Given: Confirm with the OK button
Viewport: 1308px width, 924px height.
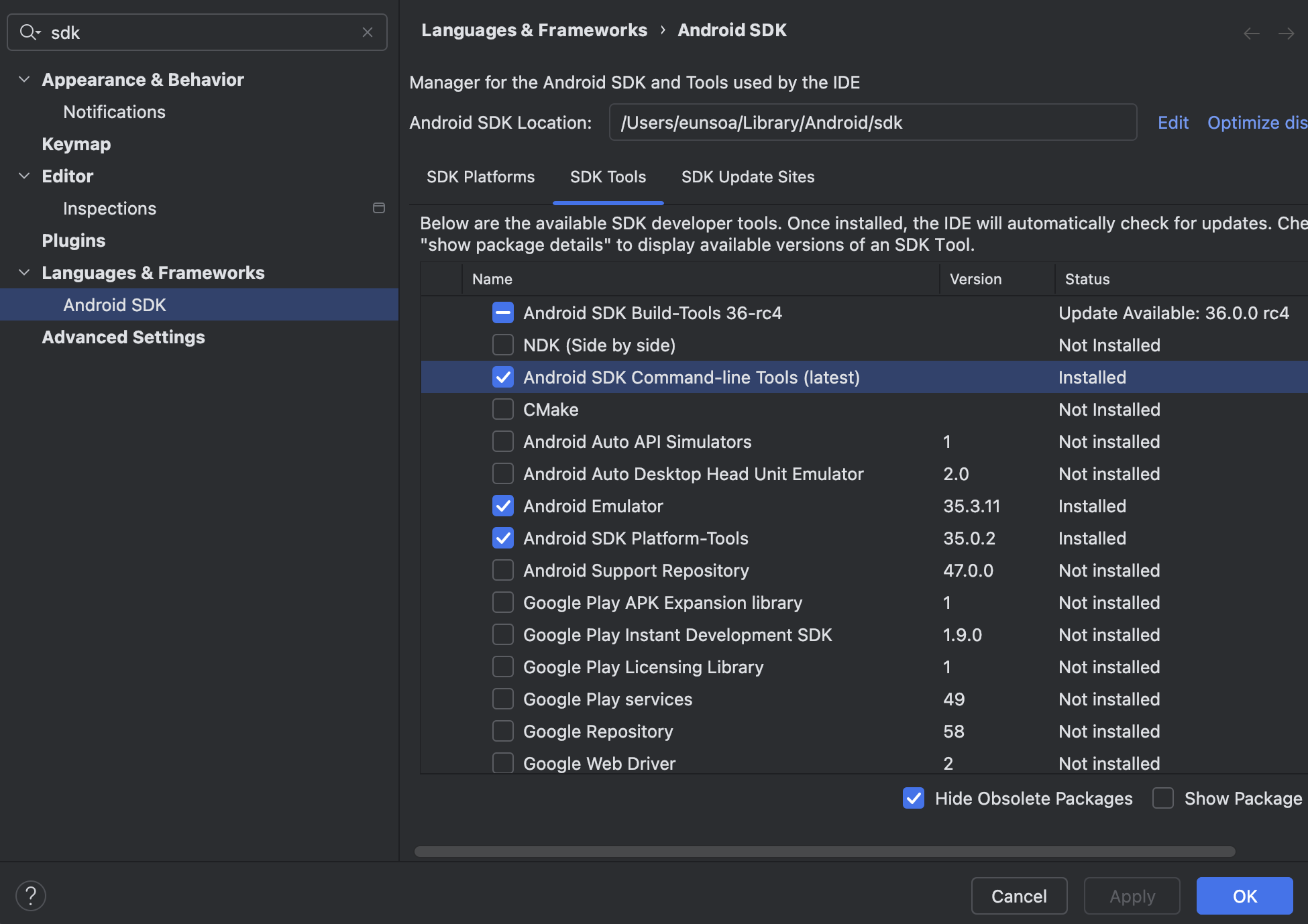Looking at the screenshot, I should pos(1245,896).
